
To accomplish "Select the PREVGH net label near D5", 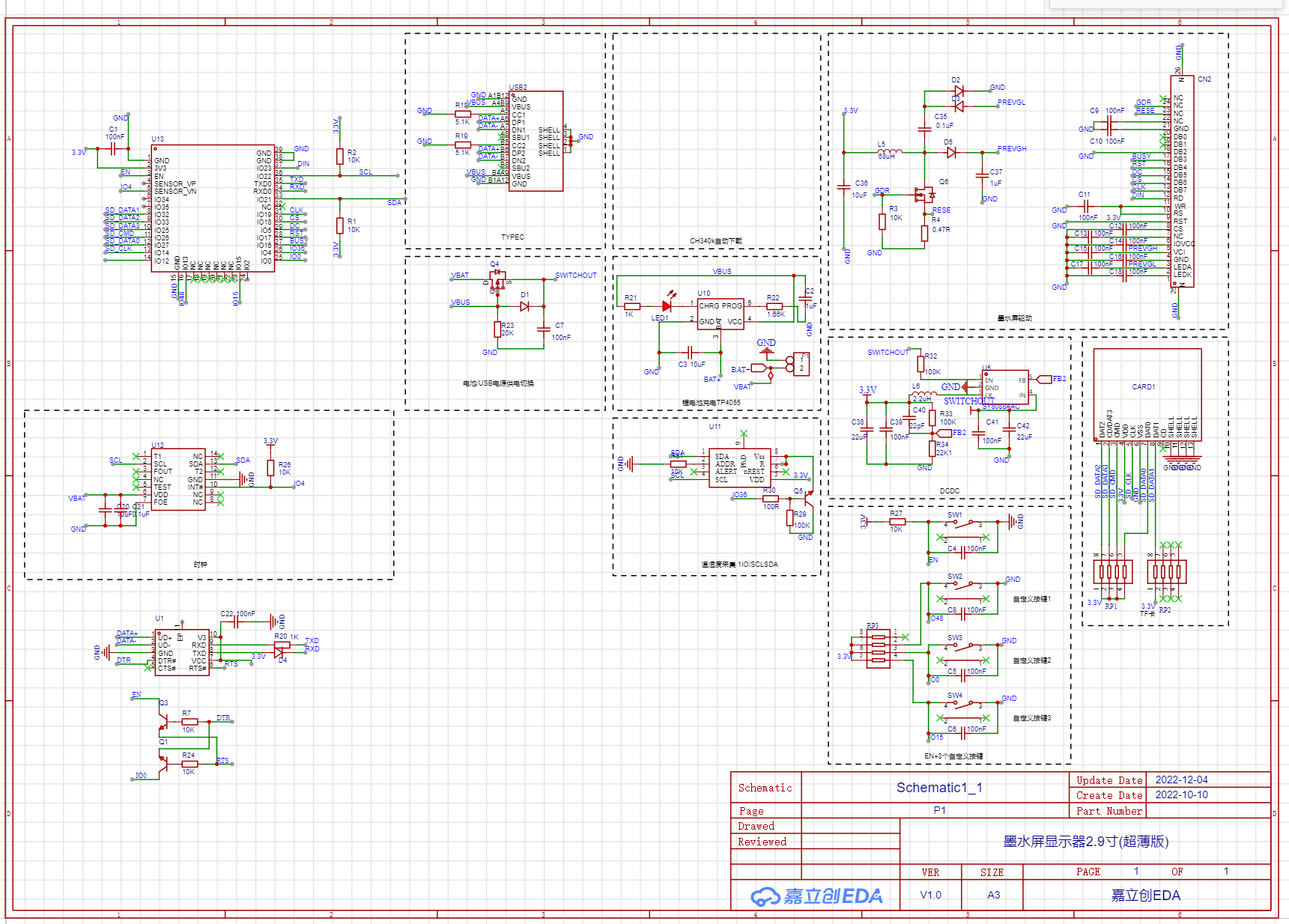I will click(1012, 149).
